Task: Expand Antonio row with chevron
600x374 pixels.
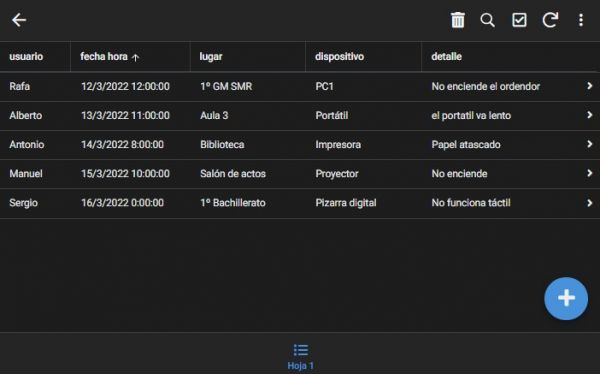Action: pos(590,144)
